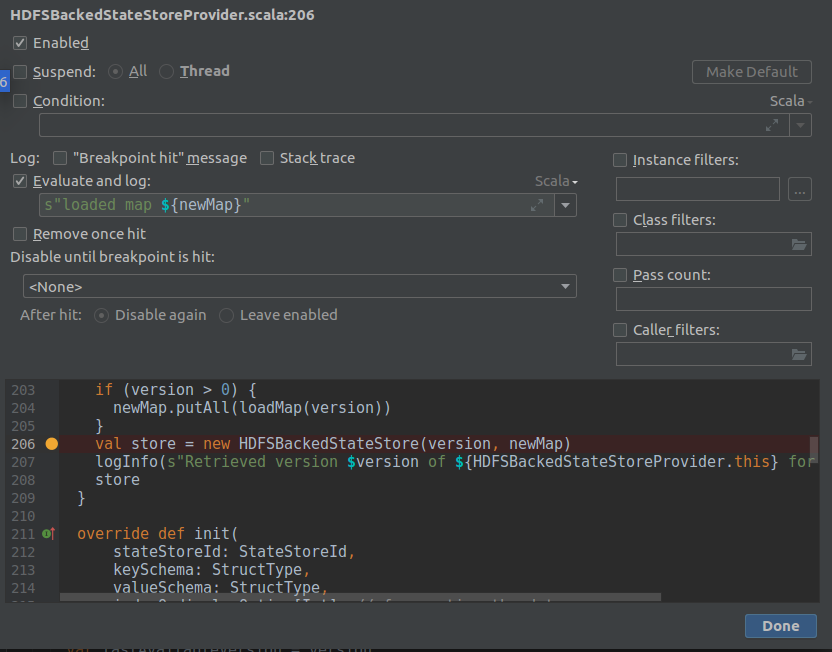Open the Evaluate and log history dropdown
The height and width of the screenshot is (652, 832).
tap(565, 205)
